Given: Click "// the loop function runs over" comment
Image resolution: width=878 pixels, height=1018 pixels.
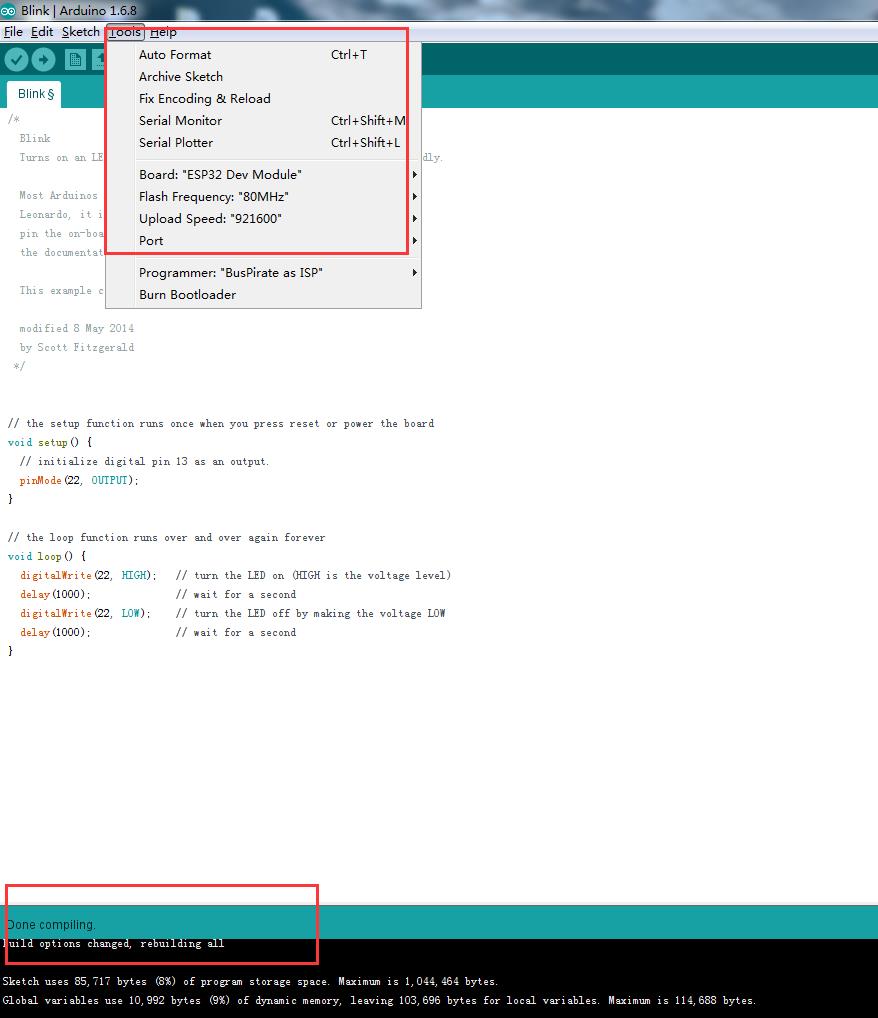Looking at the screenshot, I should 166,538.
